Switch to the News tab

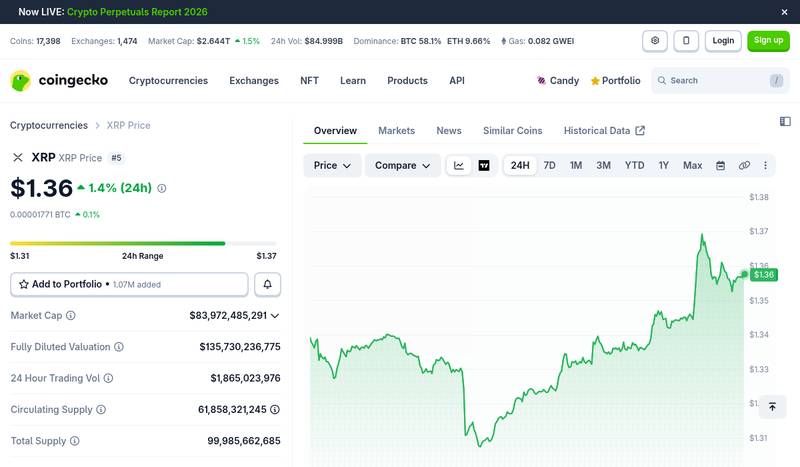click(449, 131)
